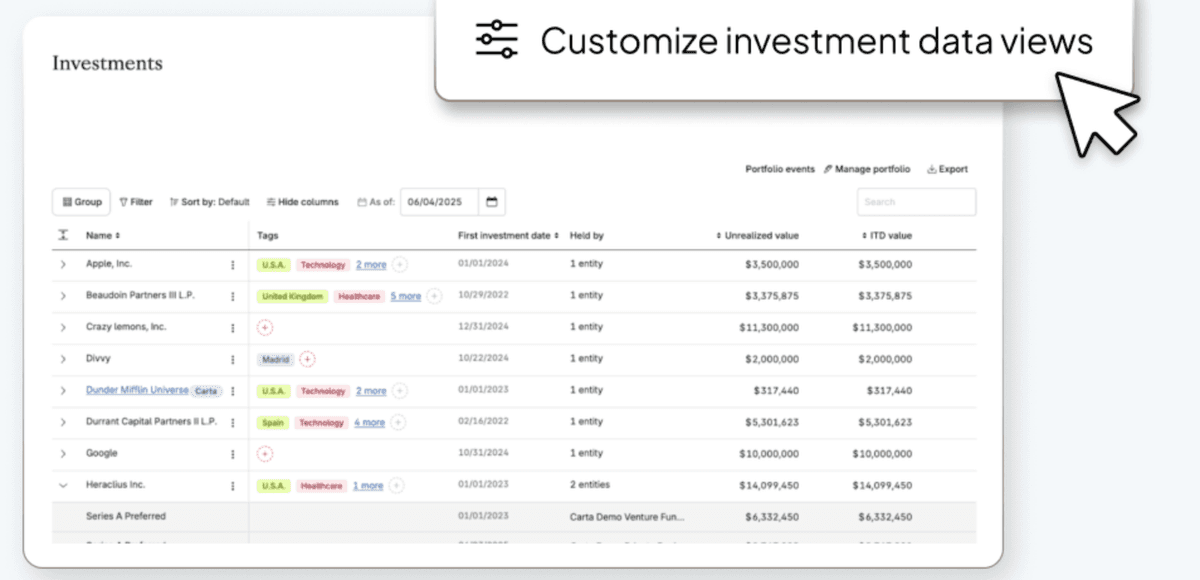Screen dimensions: 1200x580
Task: Collapse the Heraclius Inc. row
Action: [x=63, y=486]
